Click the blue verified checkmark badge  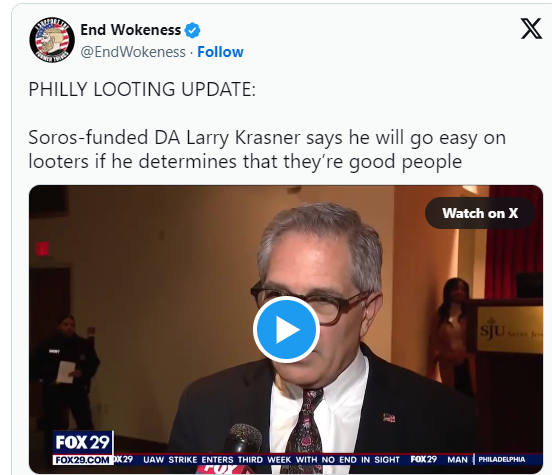click(x=192, y=30)
